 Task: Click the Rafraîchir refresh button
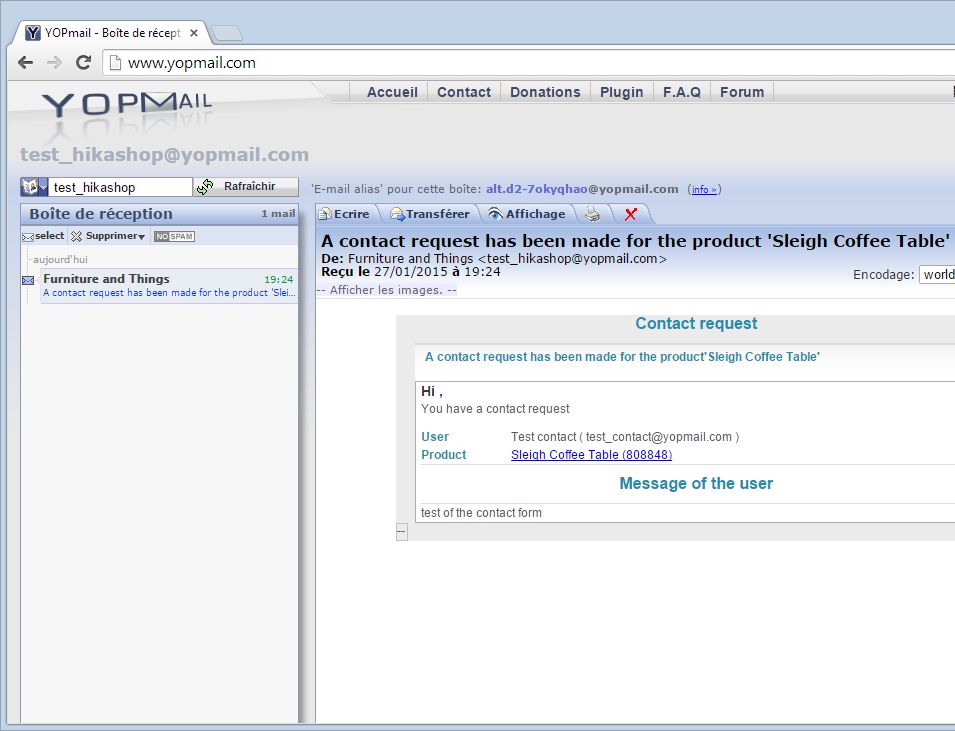pos(247,186)
